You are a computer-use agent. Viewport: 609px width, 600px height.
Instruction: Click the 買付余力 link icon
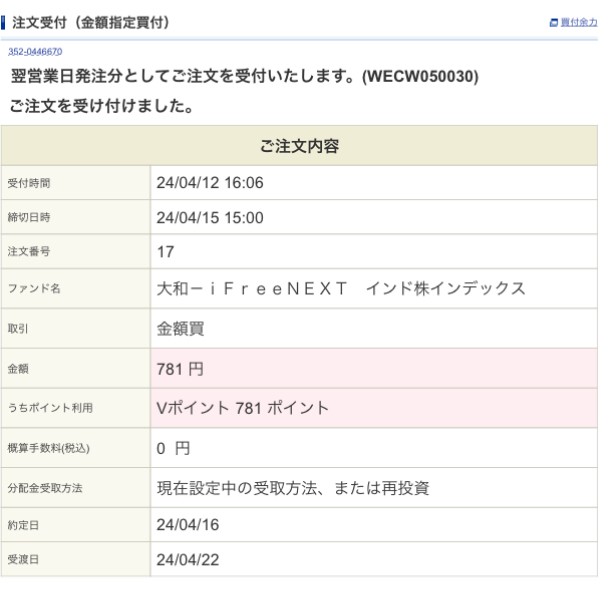coord(554,22)
